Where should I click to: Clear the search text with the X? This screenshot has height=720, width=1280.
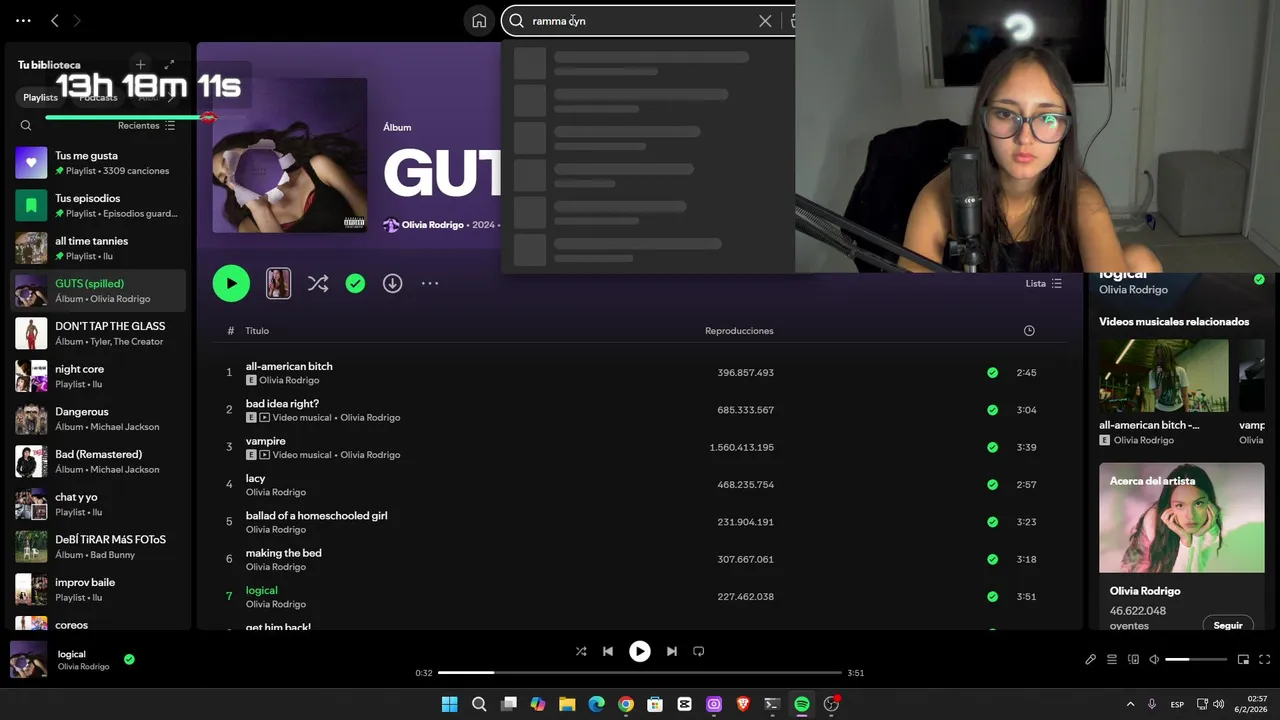[x=765, y=21]
